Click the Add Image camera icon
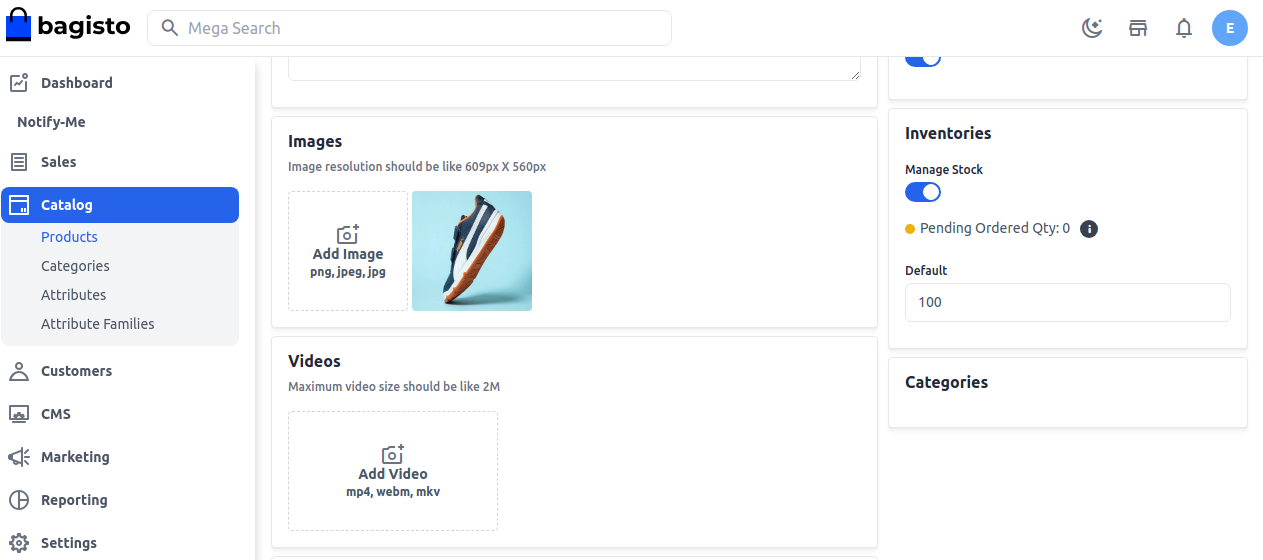This screenshot has height=560, width=1263. [x=348, y=235]
